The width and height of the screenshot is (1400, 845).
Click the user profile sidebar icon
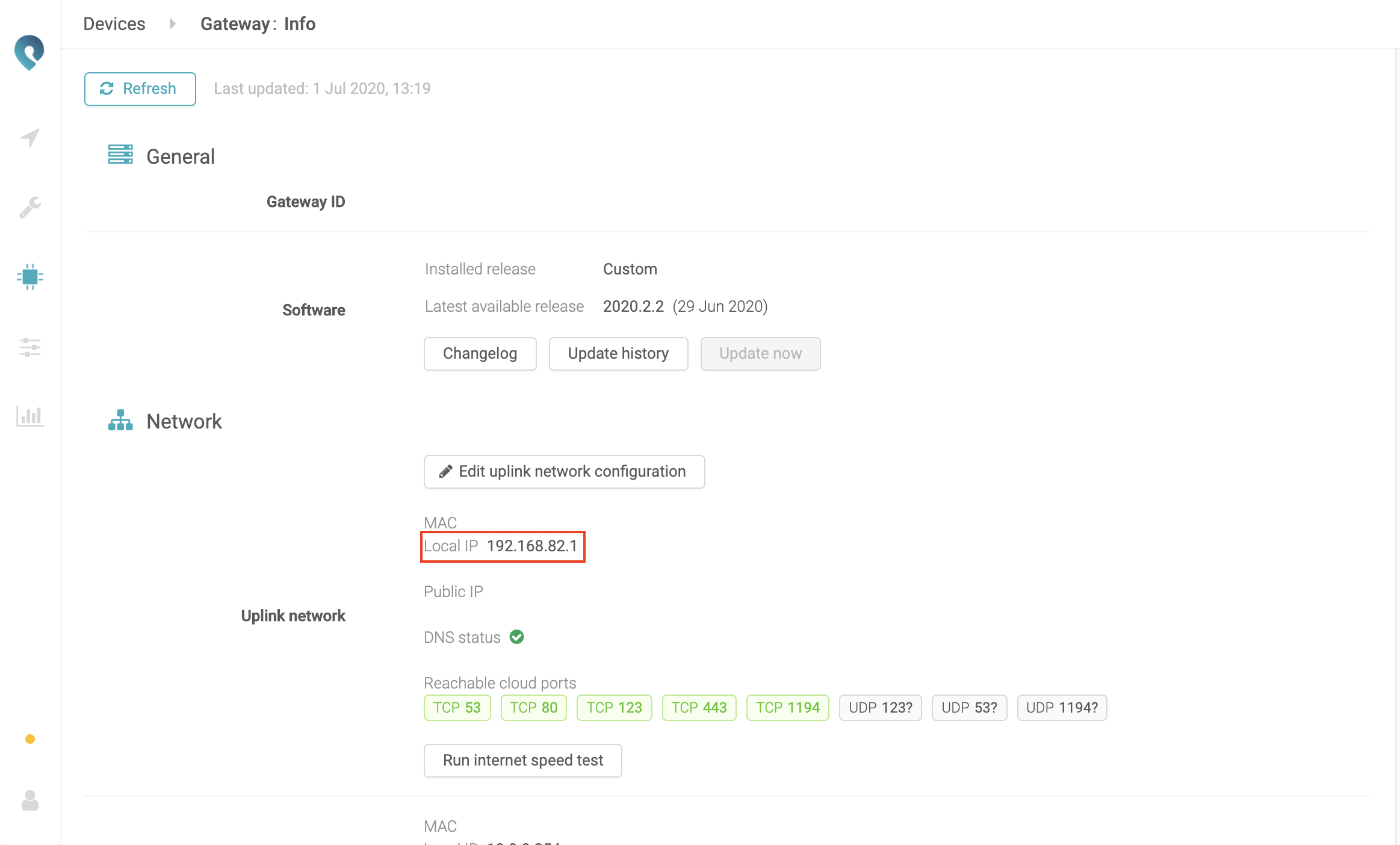coord(30,800)
